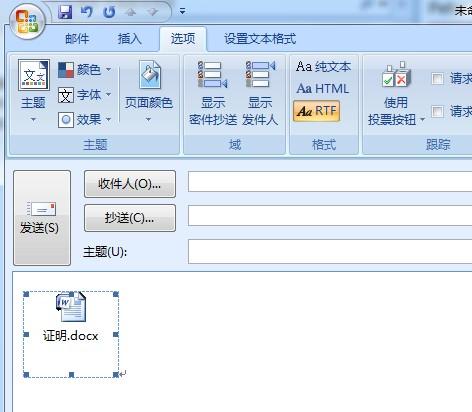
Task: Select the 证明.docx Word attachment icon
Action: tap(71, 307)
